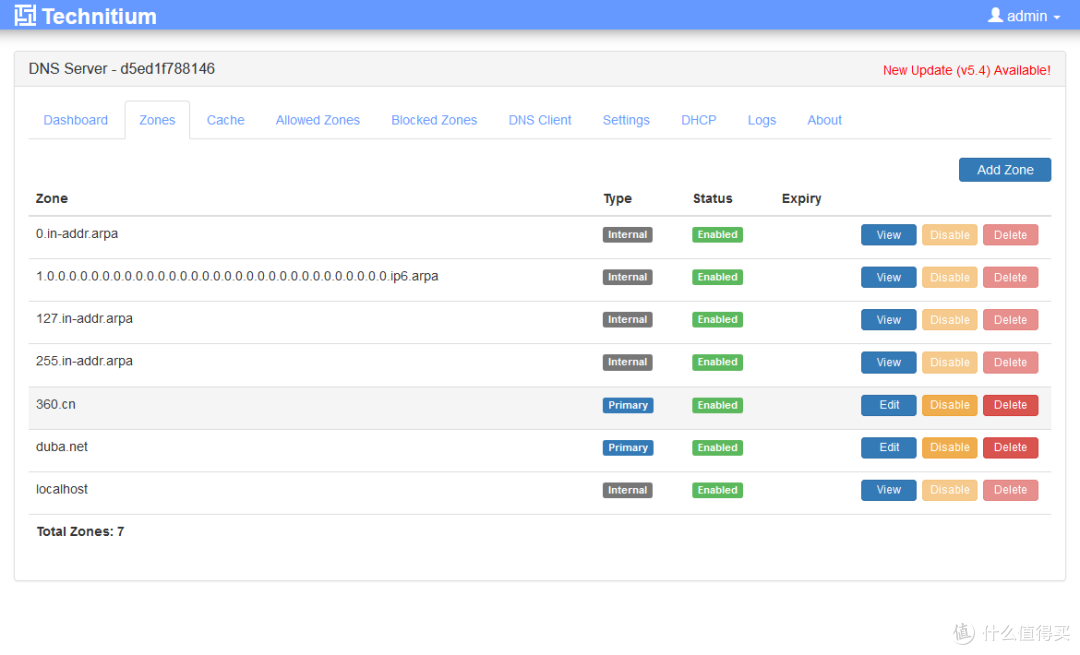Screen dimensions: 1080x655
Task: Click the 360.cn zone name
Action: click(x=56, y=404)
